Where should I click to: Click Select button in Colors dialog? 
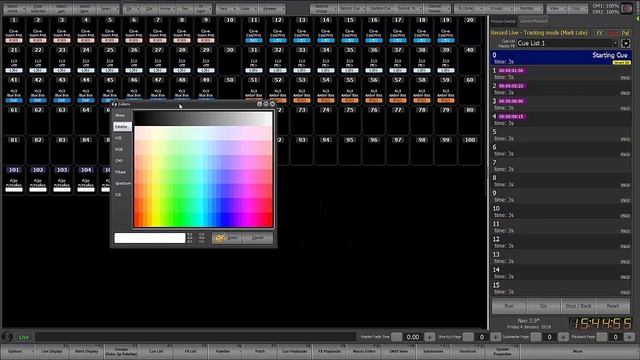coord(227,238)
